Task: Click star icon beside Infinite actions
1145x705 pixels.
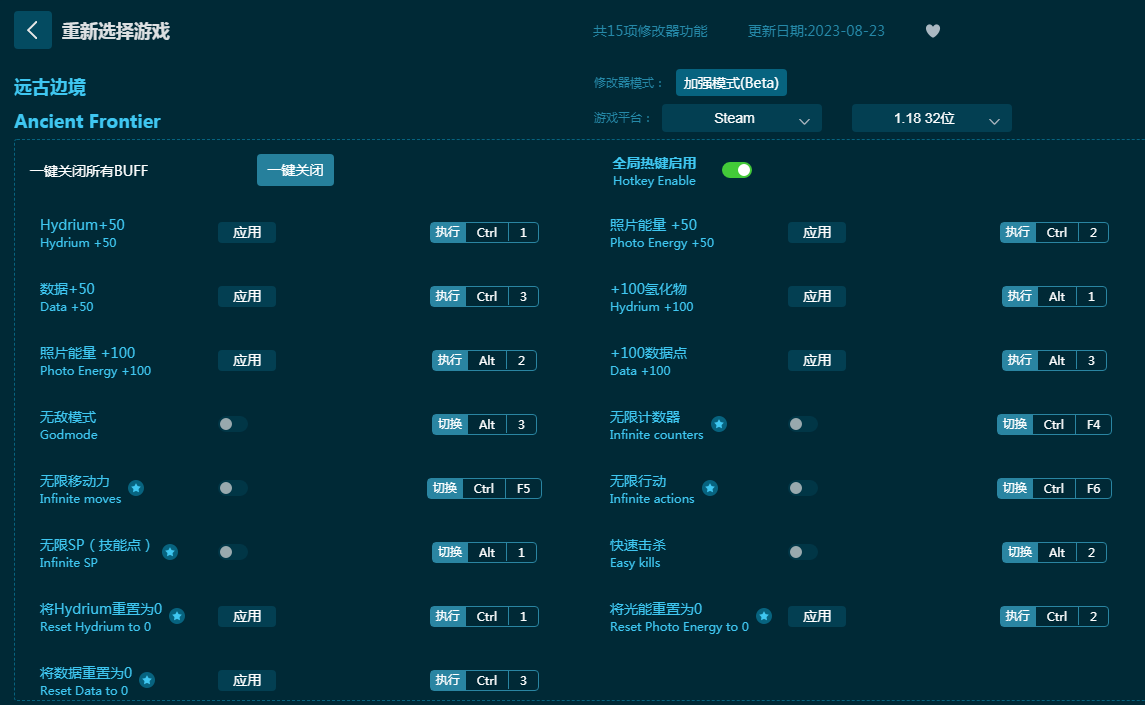Action: (x=709, y=488)
